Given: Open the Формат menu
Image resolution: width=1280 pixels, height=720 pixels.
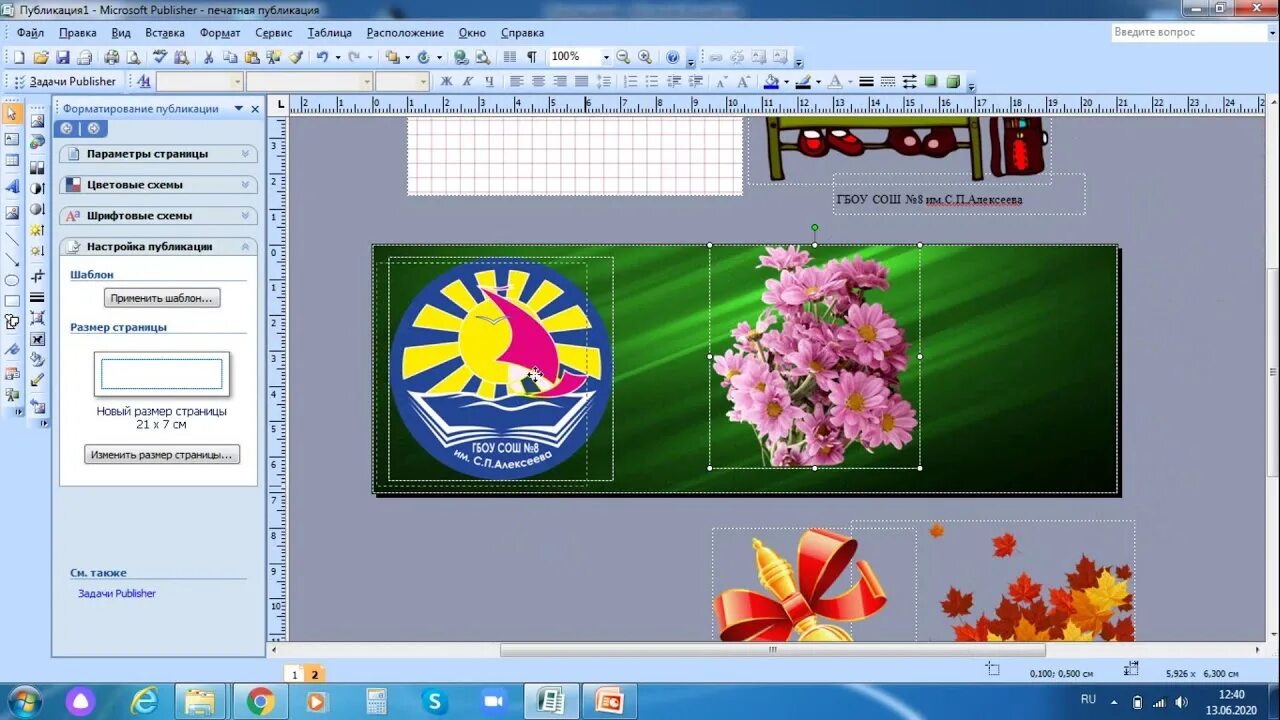Looking at the screenshot, I should 220,33.
